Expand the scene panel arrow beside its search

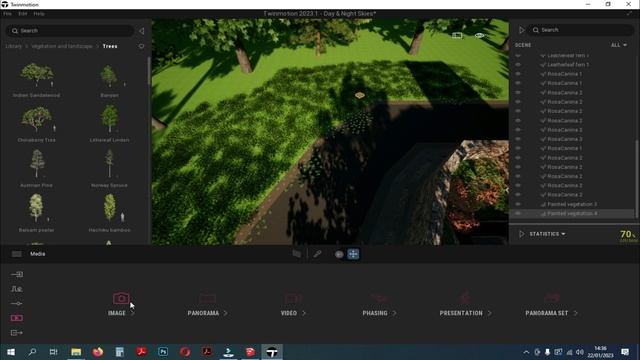[522, 30]
